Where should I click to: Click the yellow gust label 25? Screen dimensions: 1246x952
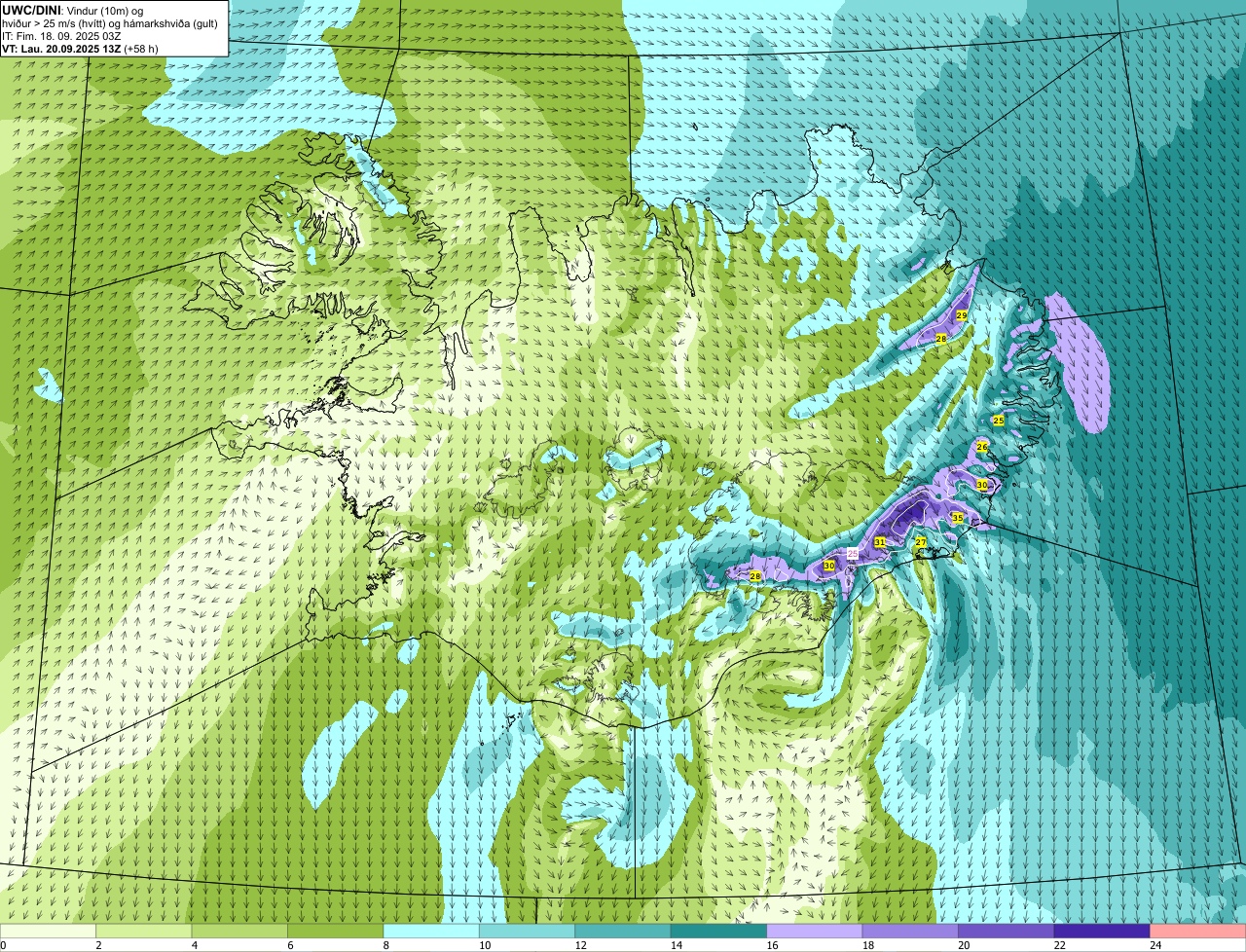(998, 421)
